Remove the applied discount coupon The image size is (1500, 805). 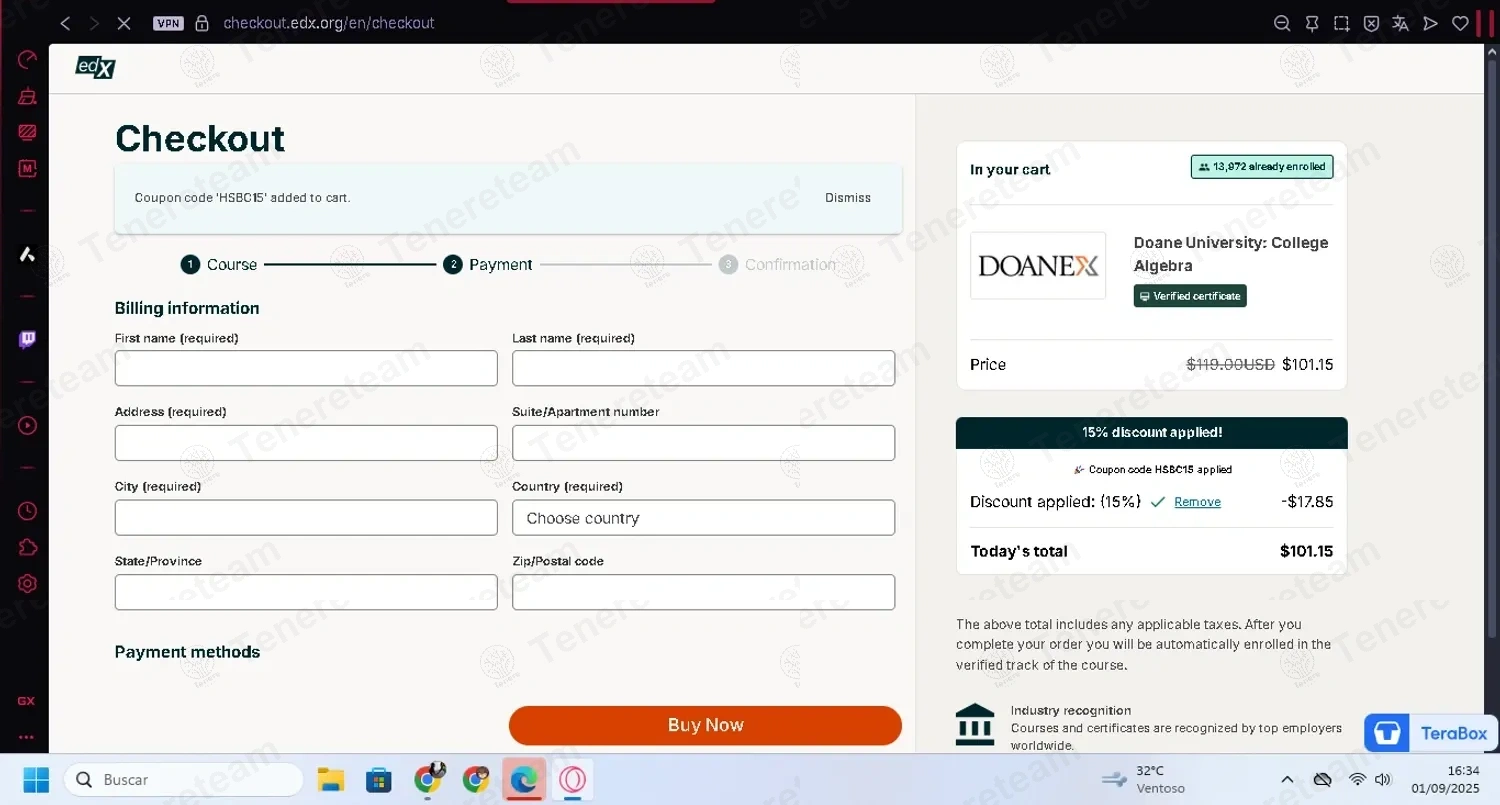[1197, 502]
